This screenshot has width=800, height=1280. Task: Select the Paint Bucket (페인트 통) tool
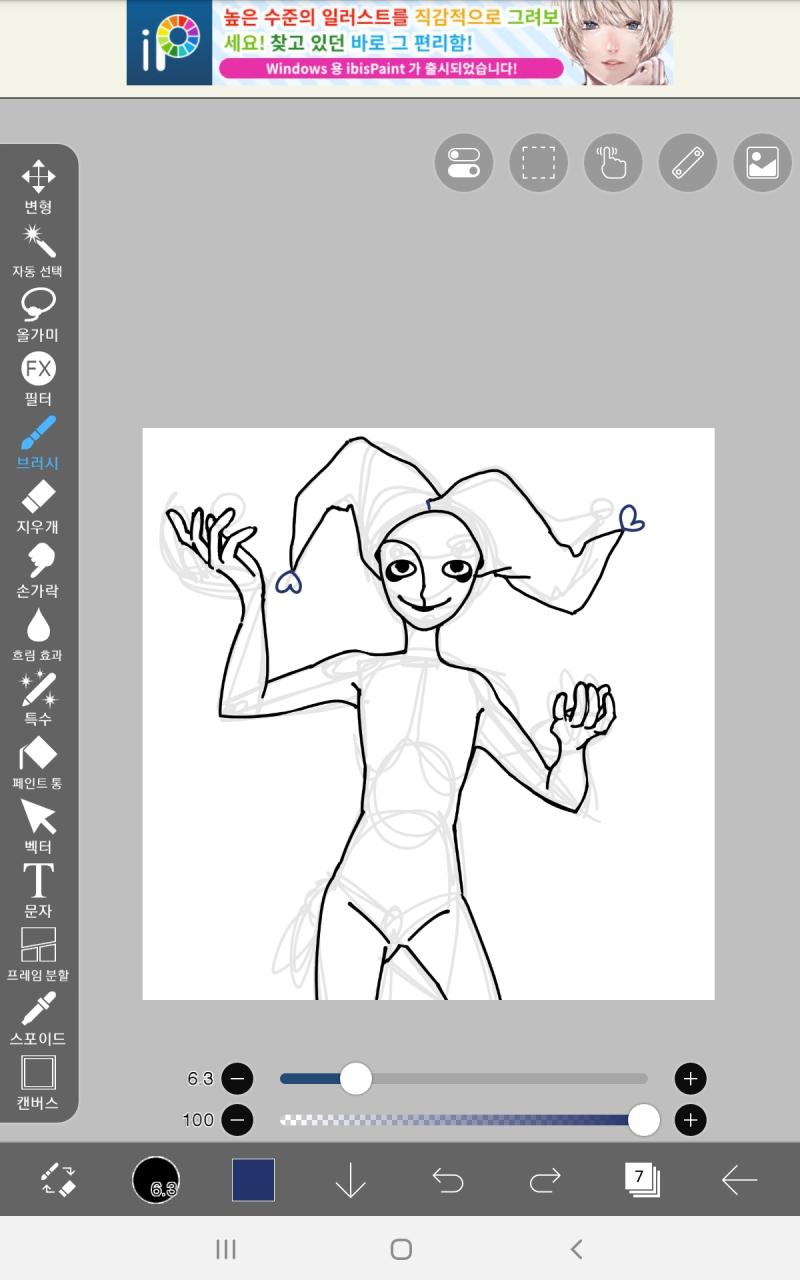[38, 764]
